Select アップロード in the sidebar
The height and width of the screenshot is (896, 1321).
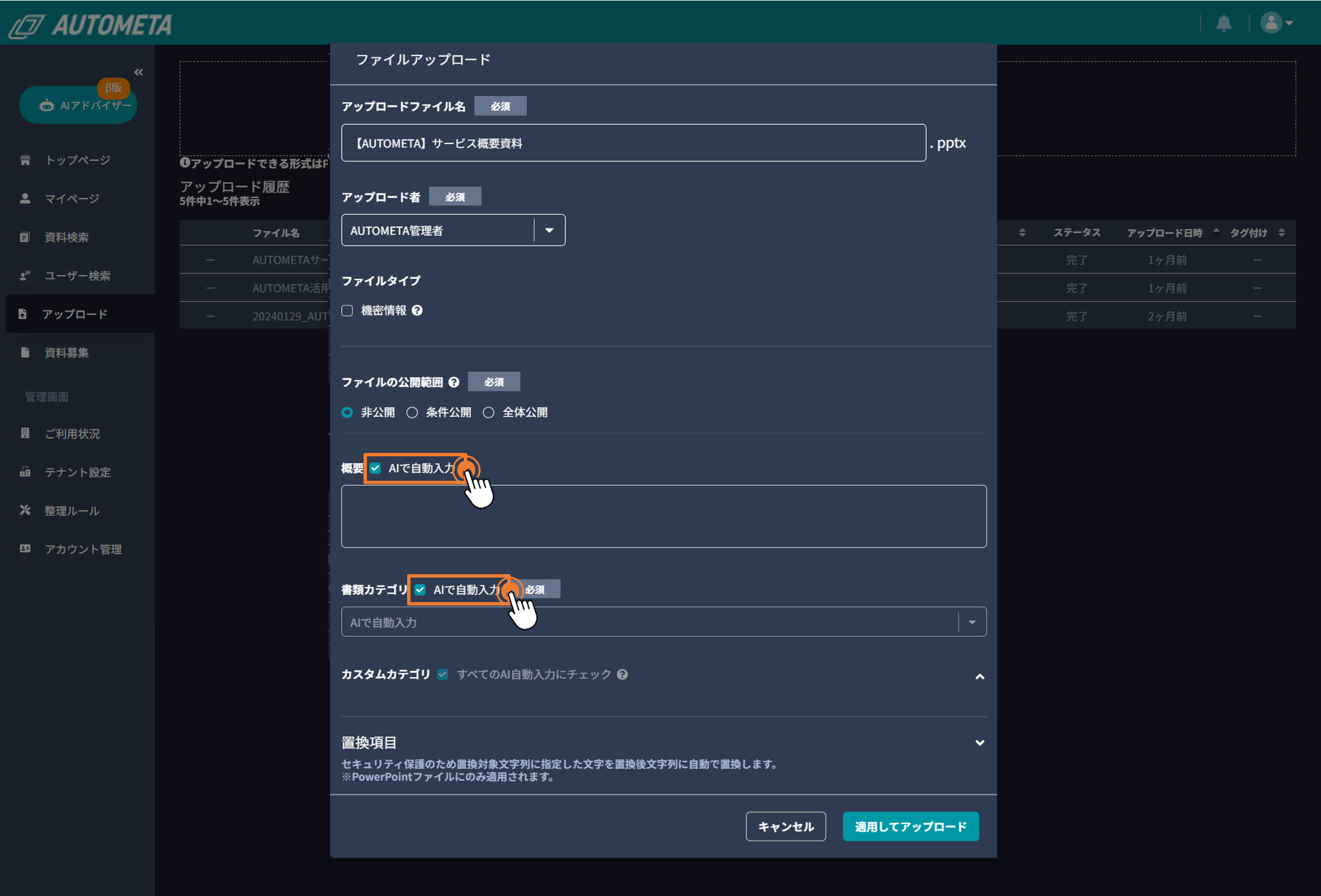coord(80,314)
